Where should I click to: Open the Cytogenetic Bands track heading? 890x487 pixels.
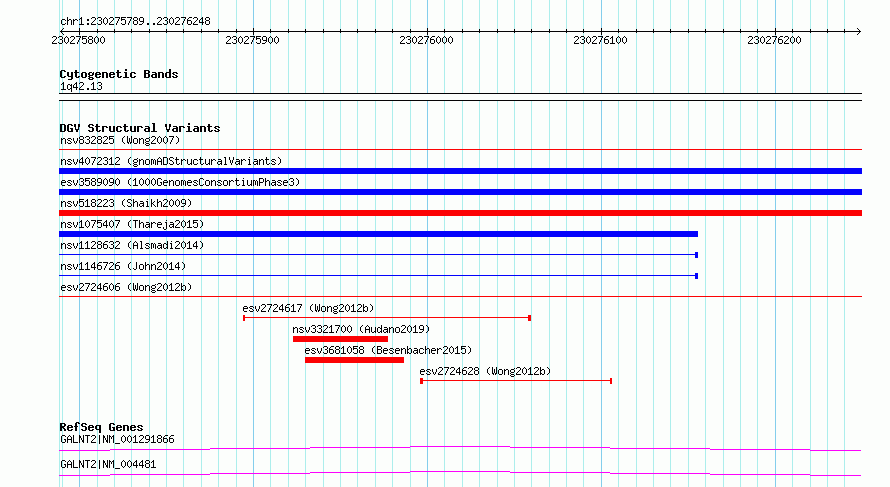(119, 74)
